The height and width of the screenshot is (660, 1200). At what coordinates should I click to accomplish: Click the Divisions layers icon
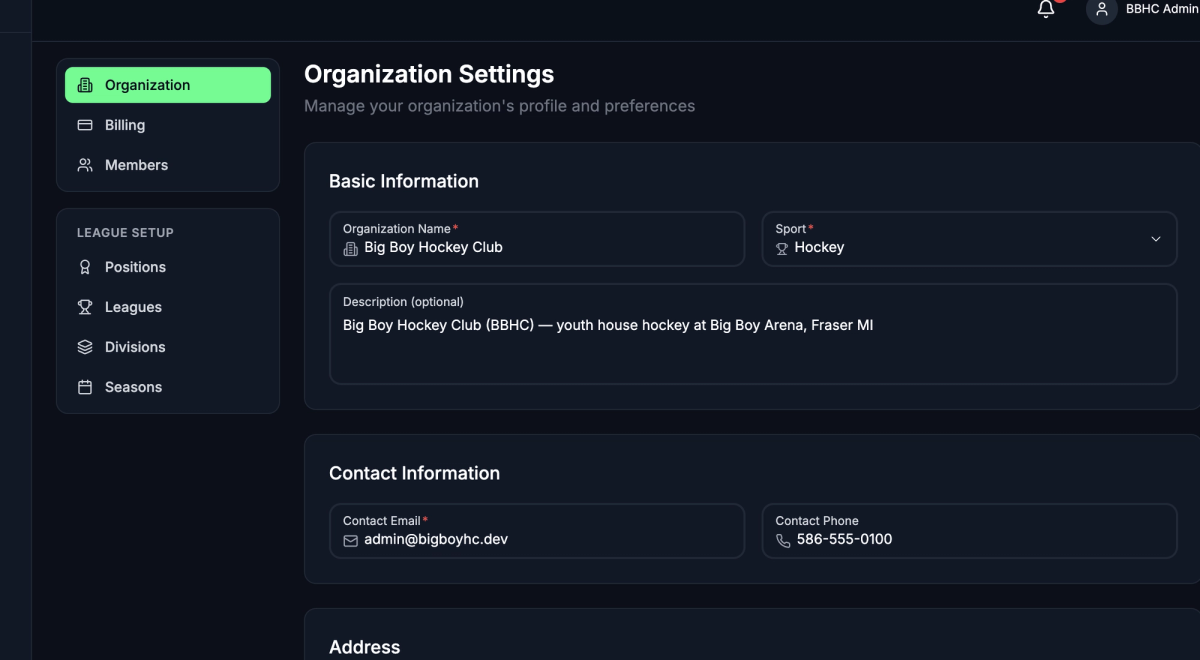coord(85,347)
